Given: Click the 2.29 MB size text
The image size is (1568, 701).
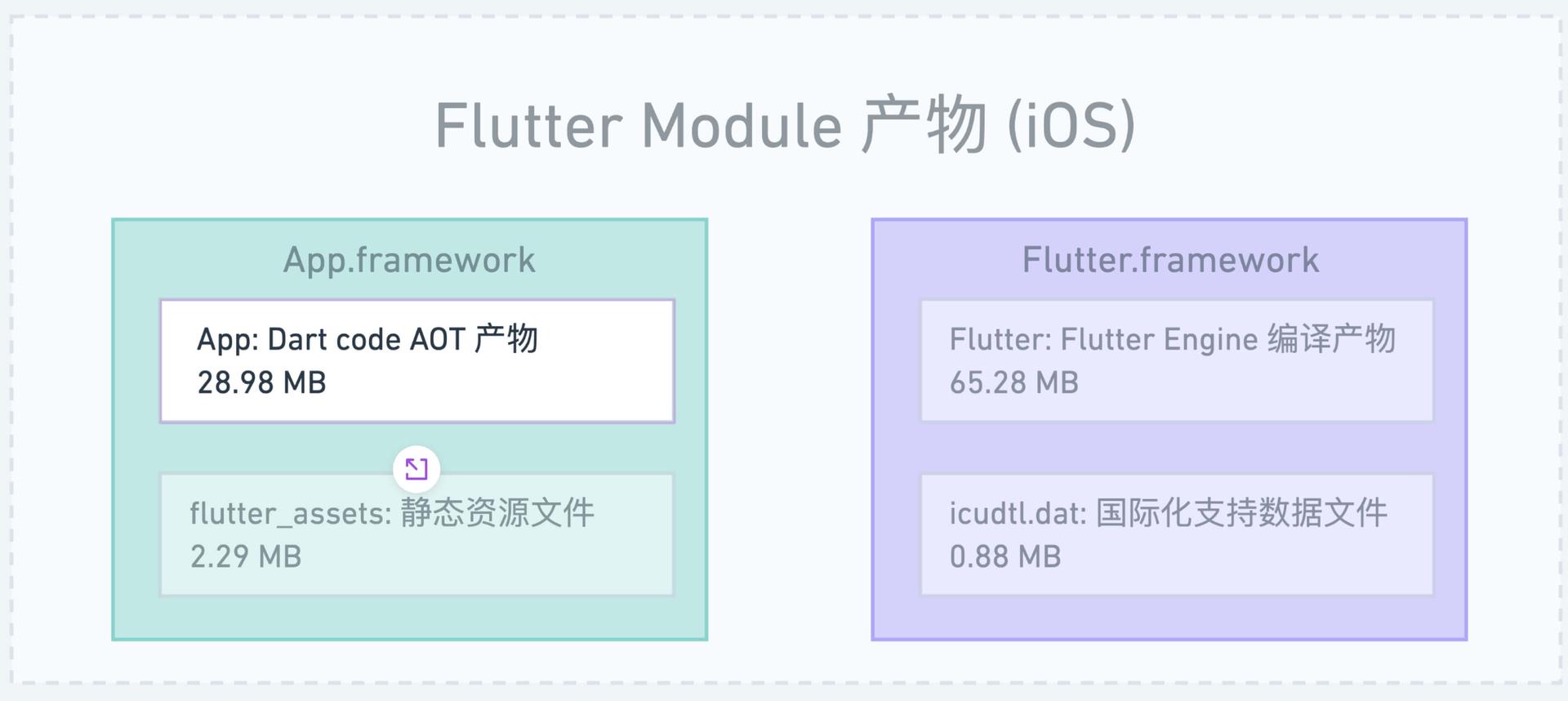Looking at the screenshot, I should 246,556.
